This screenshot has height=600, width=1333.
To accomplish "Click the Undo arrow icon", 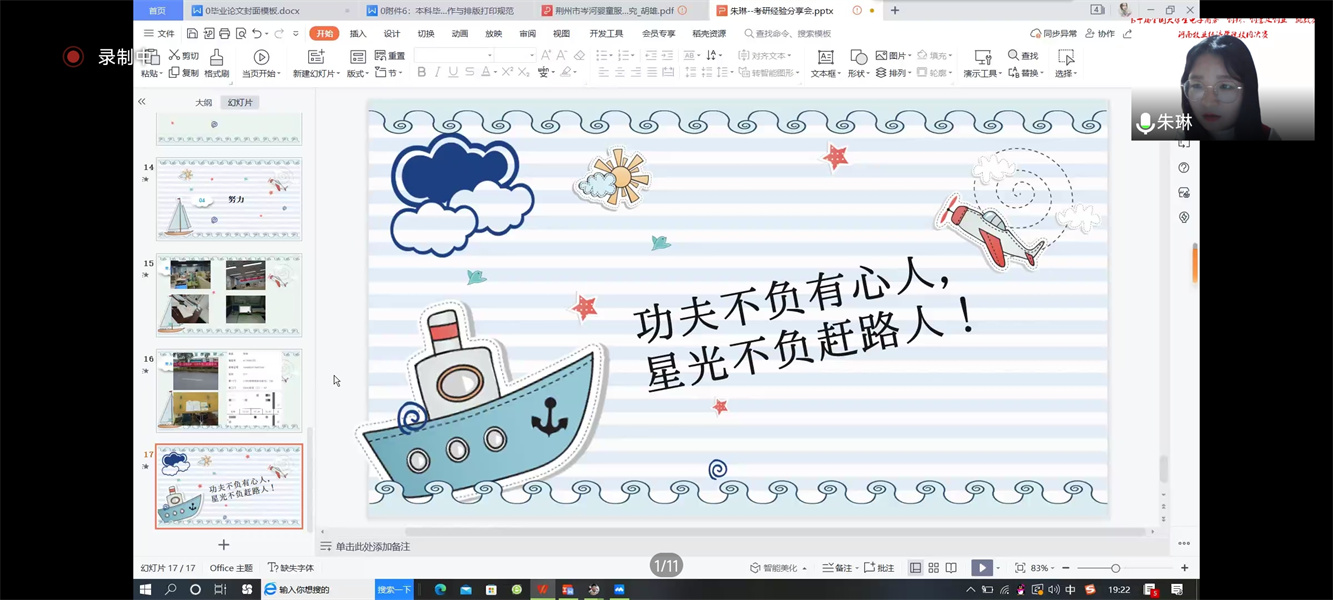I will 257,34.
